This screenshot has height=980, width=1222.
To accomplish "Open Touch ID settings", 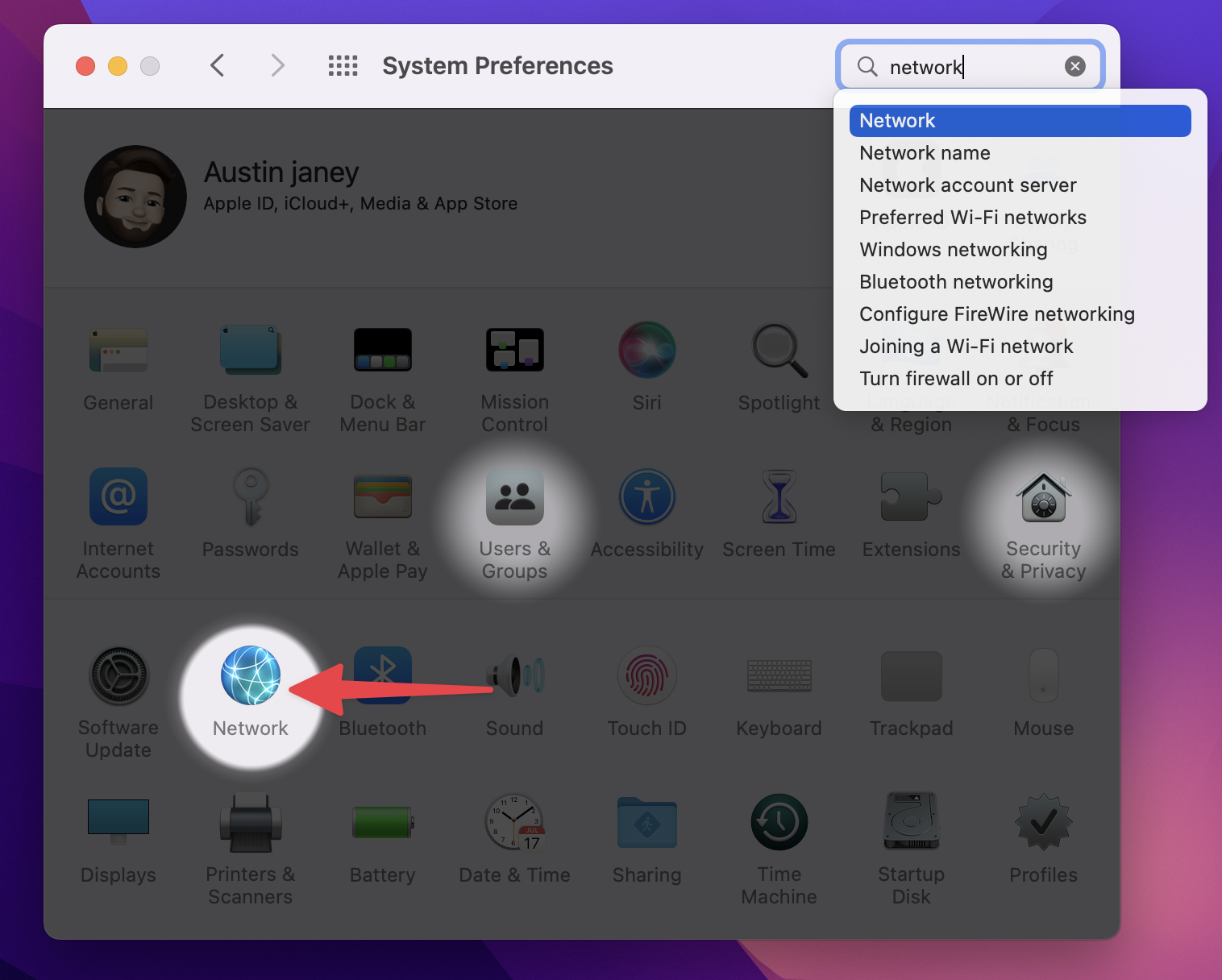I will click(x=646, y=676).
